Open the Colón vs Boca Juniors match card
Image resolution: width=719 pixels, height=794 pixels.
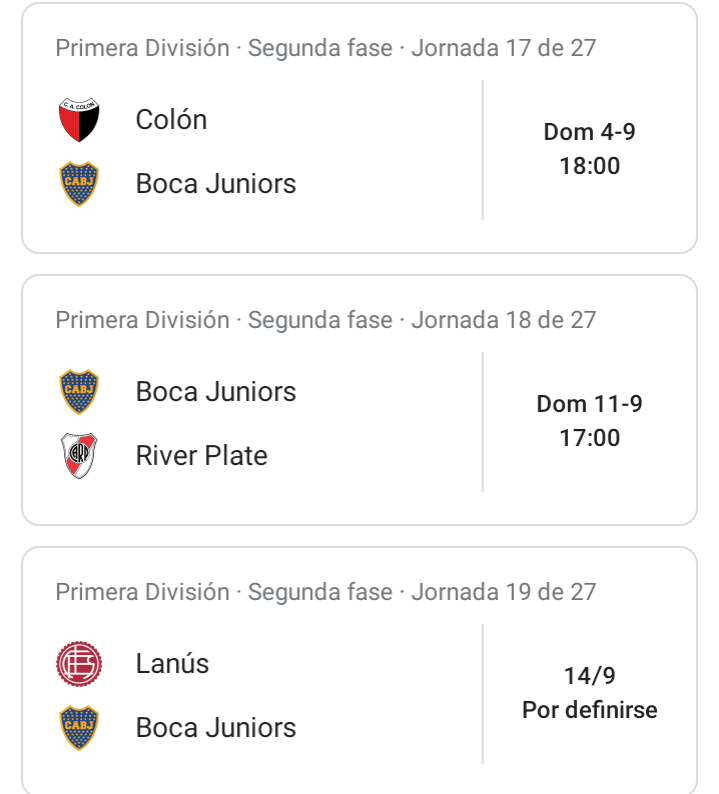coord(360,128)
